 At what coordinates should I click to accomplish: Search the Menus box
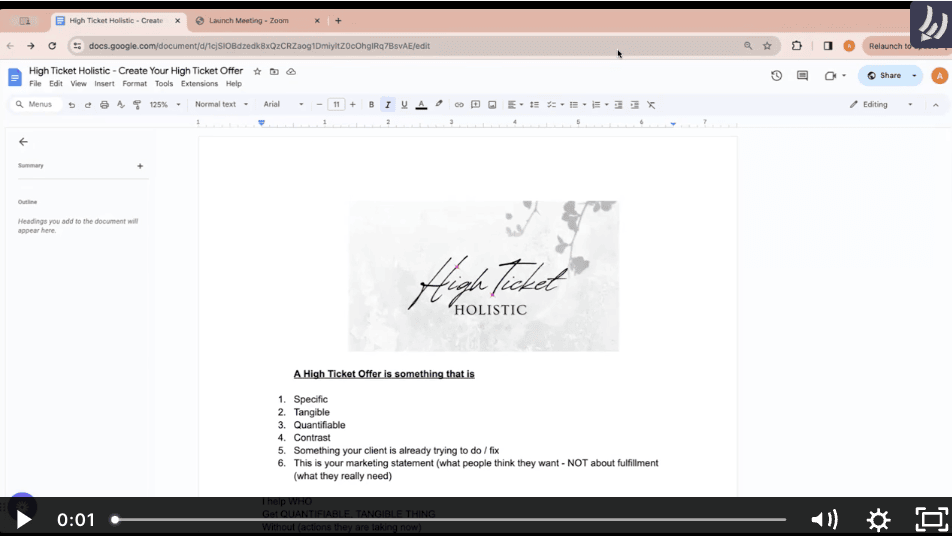(x=35, y=104)
